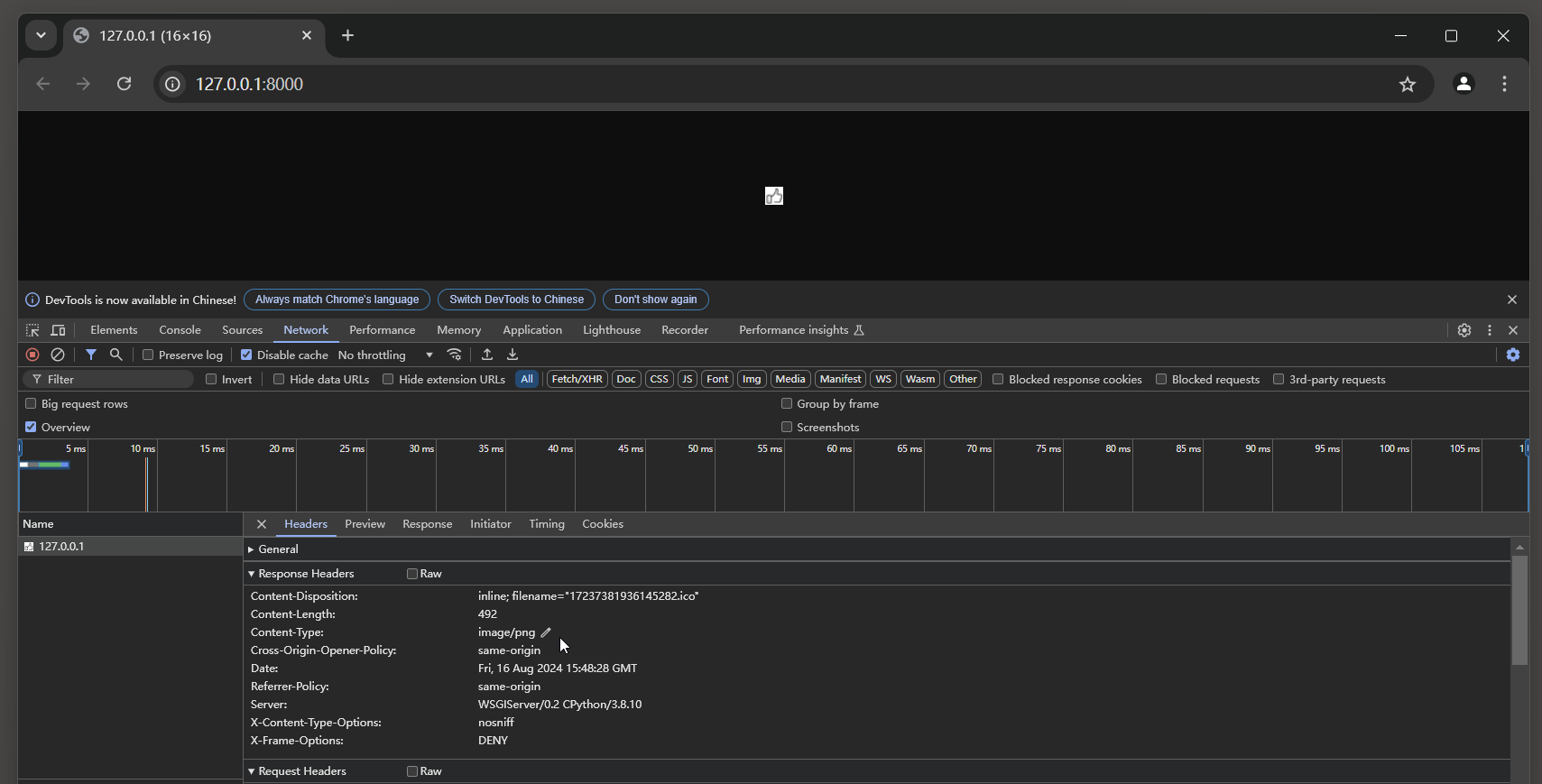Open network search with magnifier icon
The height and width of the screenshot is (784, 1542).
pyautogui.click(x=116, y=355)
